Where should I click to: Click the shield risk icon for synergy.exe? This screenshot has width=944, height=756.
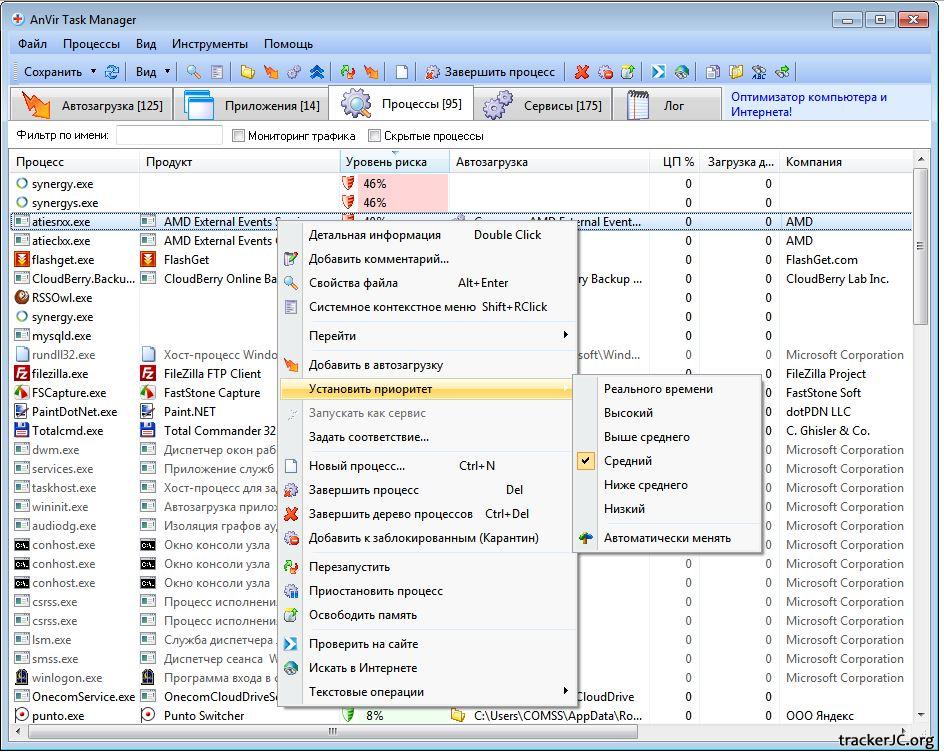[x=349, y=184]
